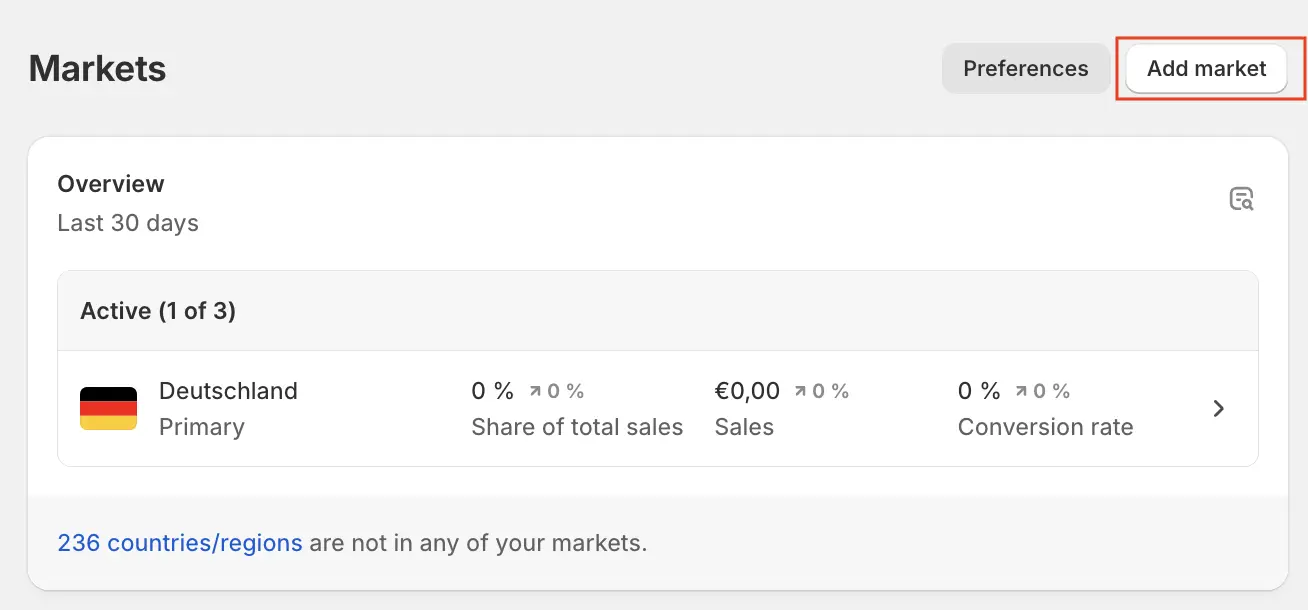Click trend arrow next to €0,00 sales
The image size is (1308, 610).
point(801,391)
